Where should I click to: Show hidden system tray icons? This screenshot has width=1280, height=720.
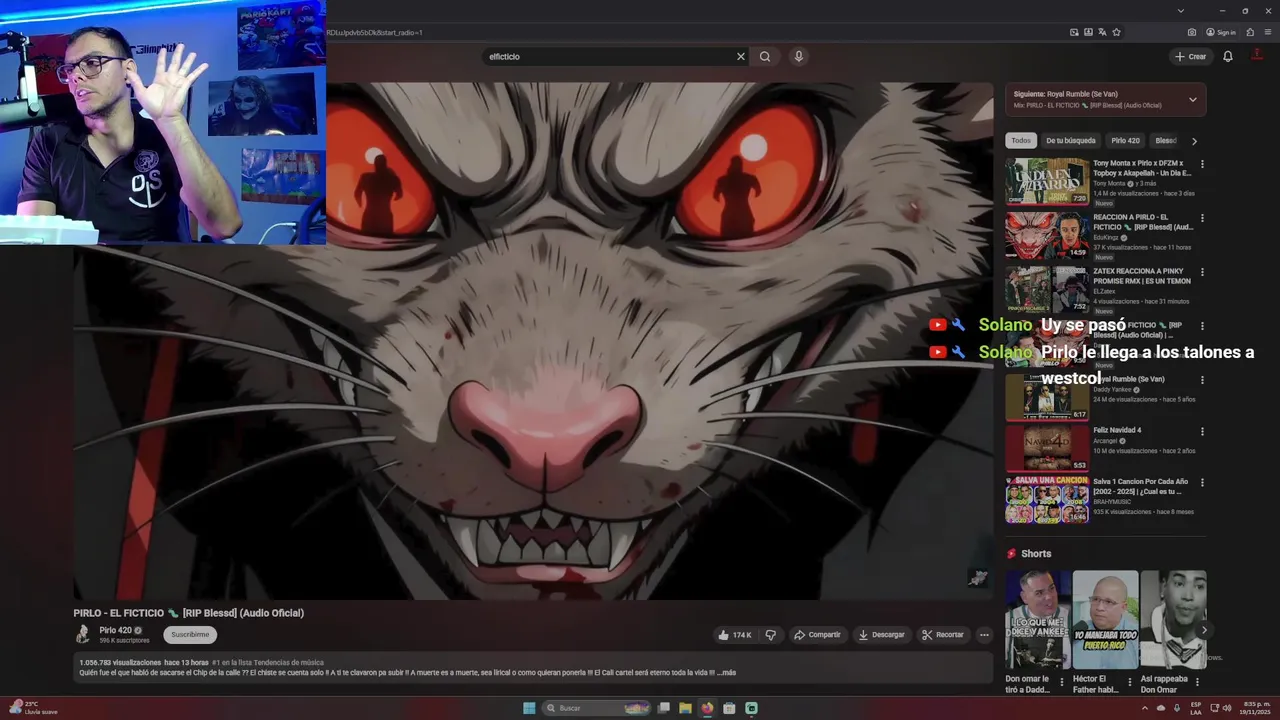click(x=1145, y=708)
